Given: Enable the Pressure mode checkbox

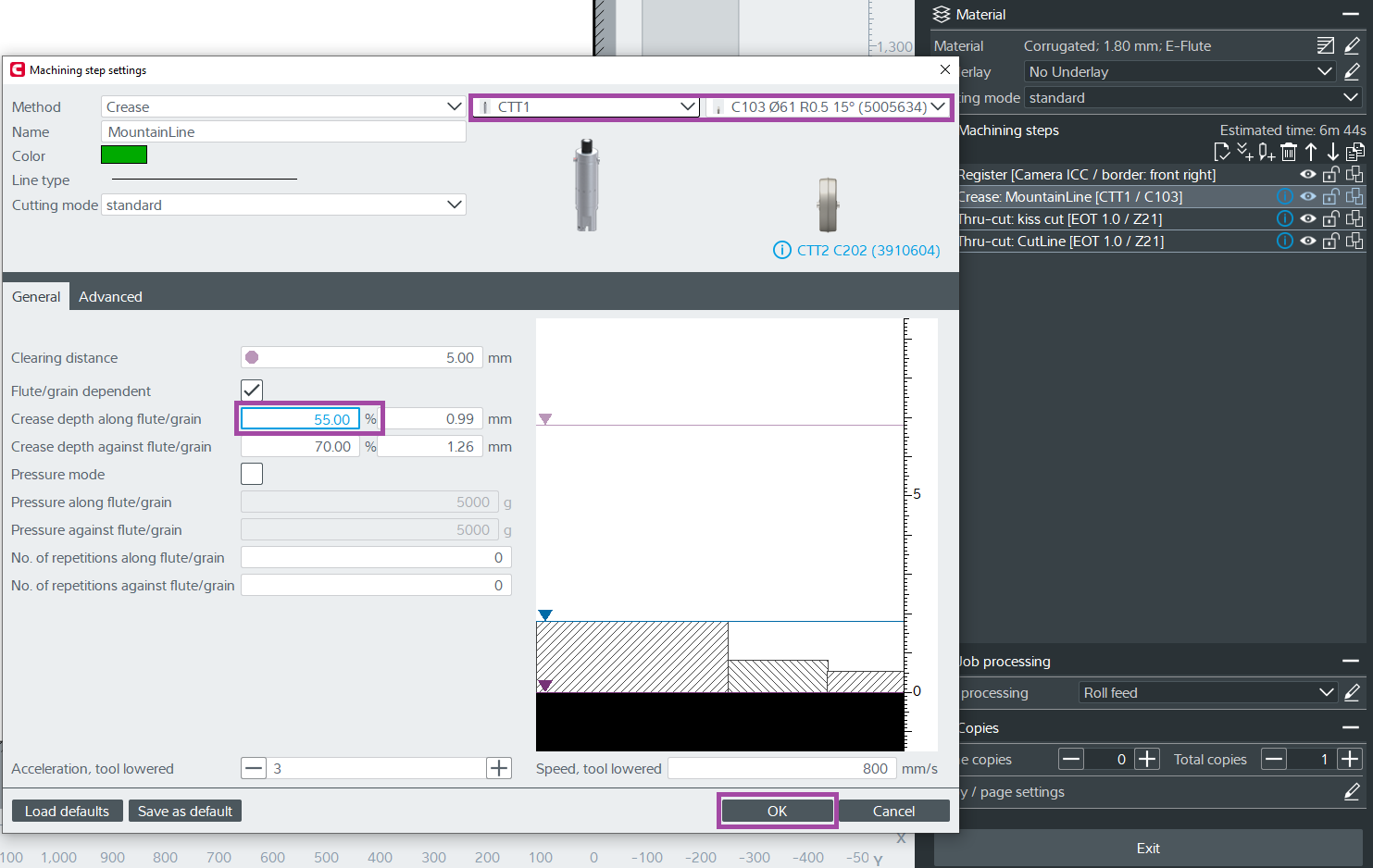Looking at the screenshot, I should (252, 474).
